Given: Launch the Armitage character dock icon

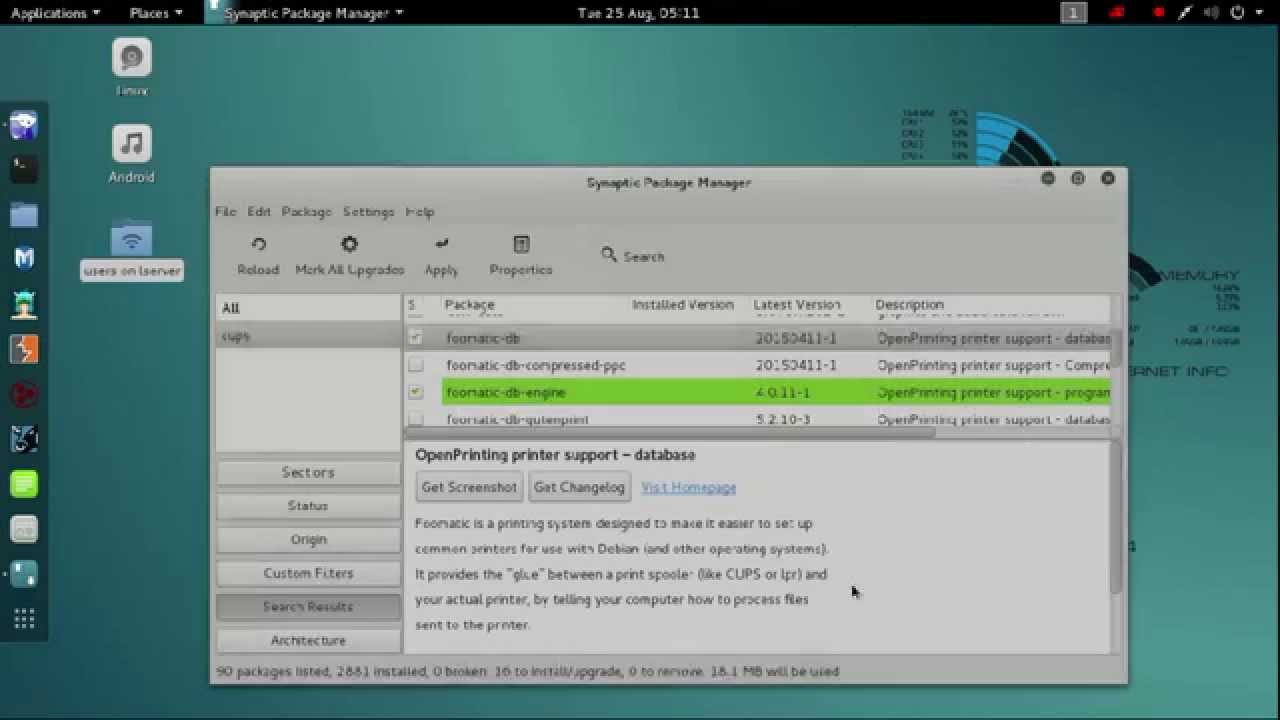Looking at the screenshot, I should tap(24, 304).
